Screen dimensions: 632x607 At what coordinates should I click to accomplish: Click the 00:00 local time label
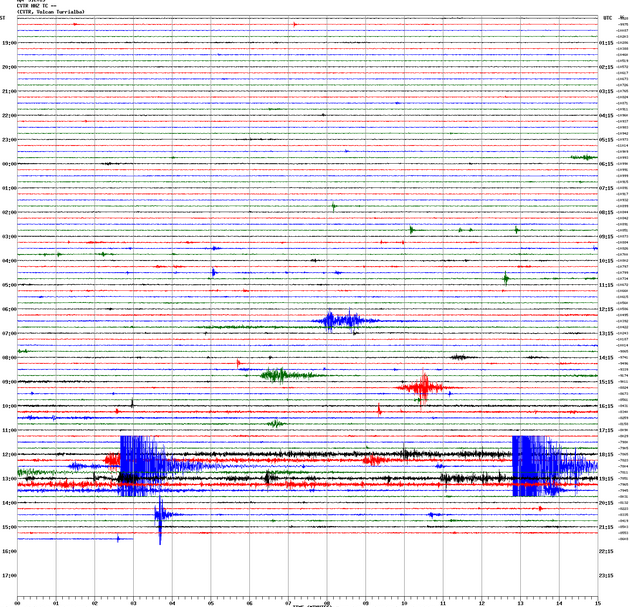(x=9, y=164)
